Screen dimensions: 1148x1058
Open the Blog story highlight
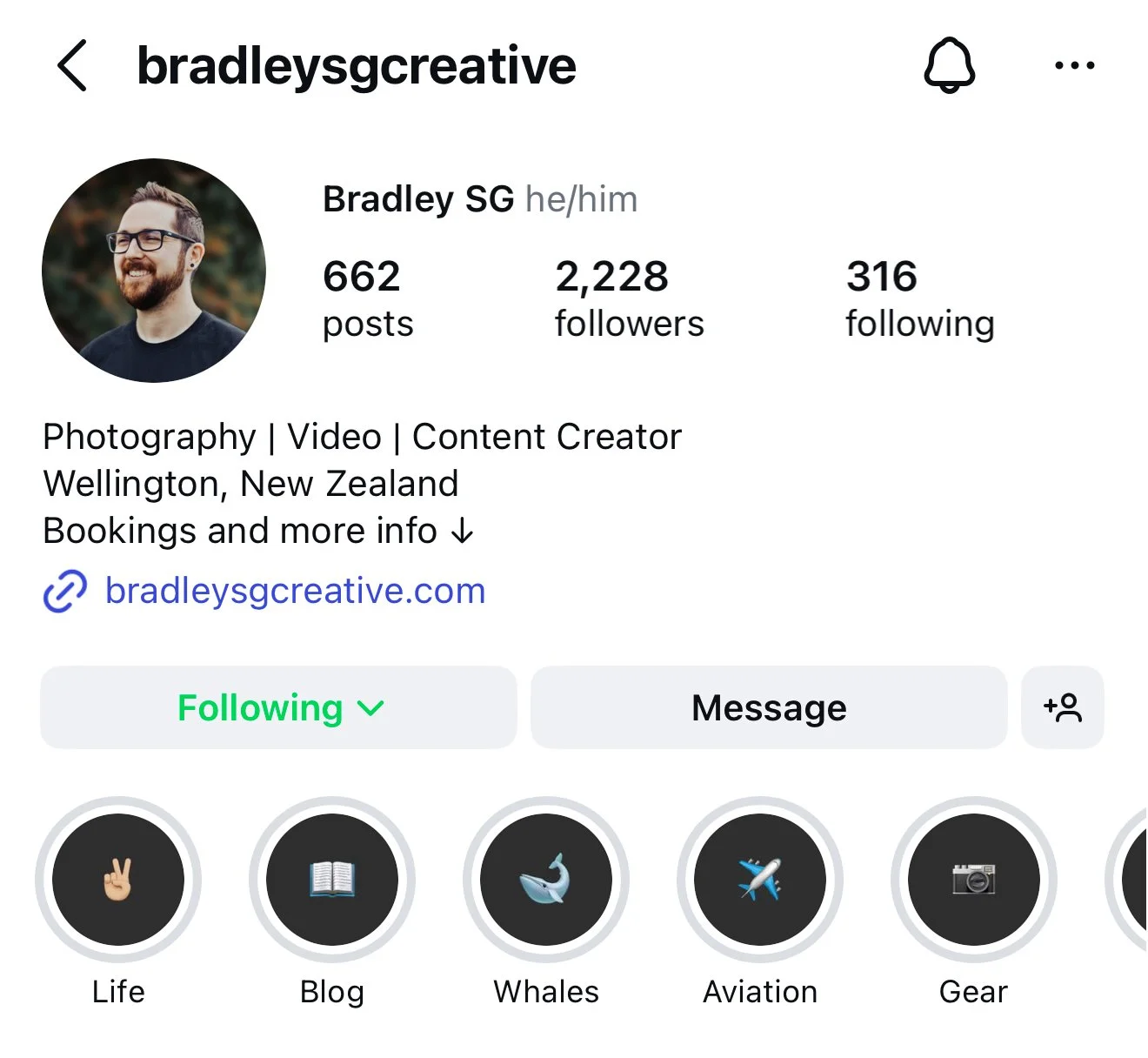tap(332, 880)
